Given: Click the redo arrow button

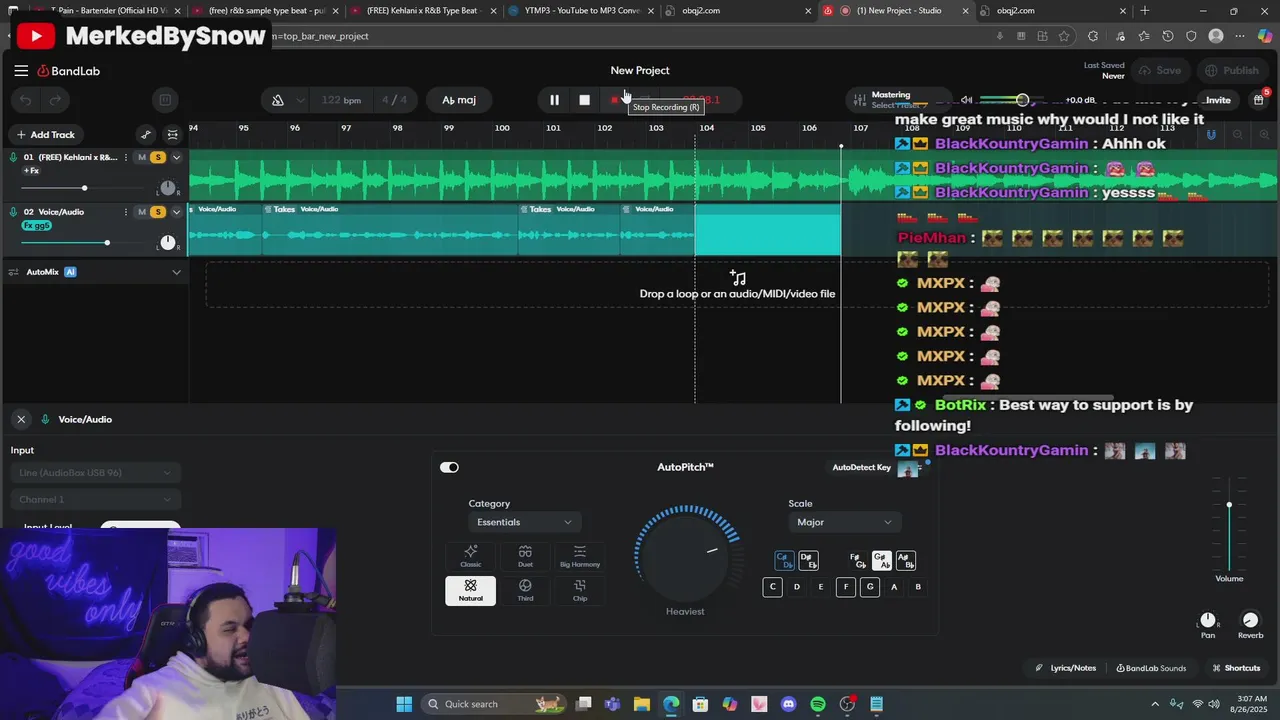Looking at the screenshot, I should click(x=56, y=100).
